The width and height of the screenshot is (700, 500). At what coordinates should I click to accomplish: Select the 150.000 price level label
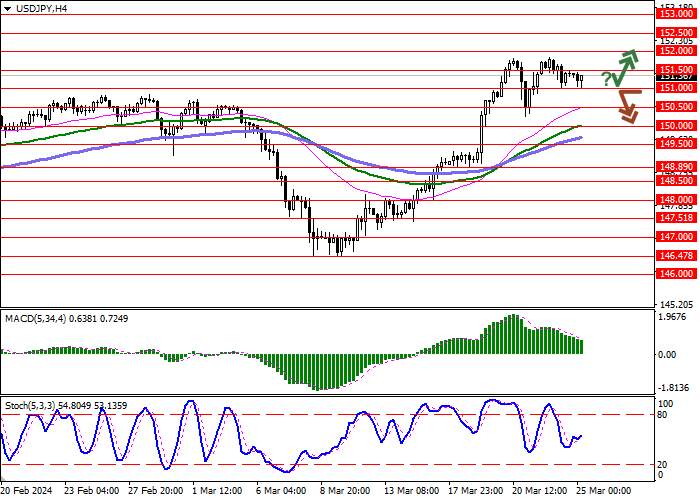pyautogui.click(x=676, y=126)
